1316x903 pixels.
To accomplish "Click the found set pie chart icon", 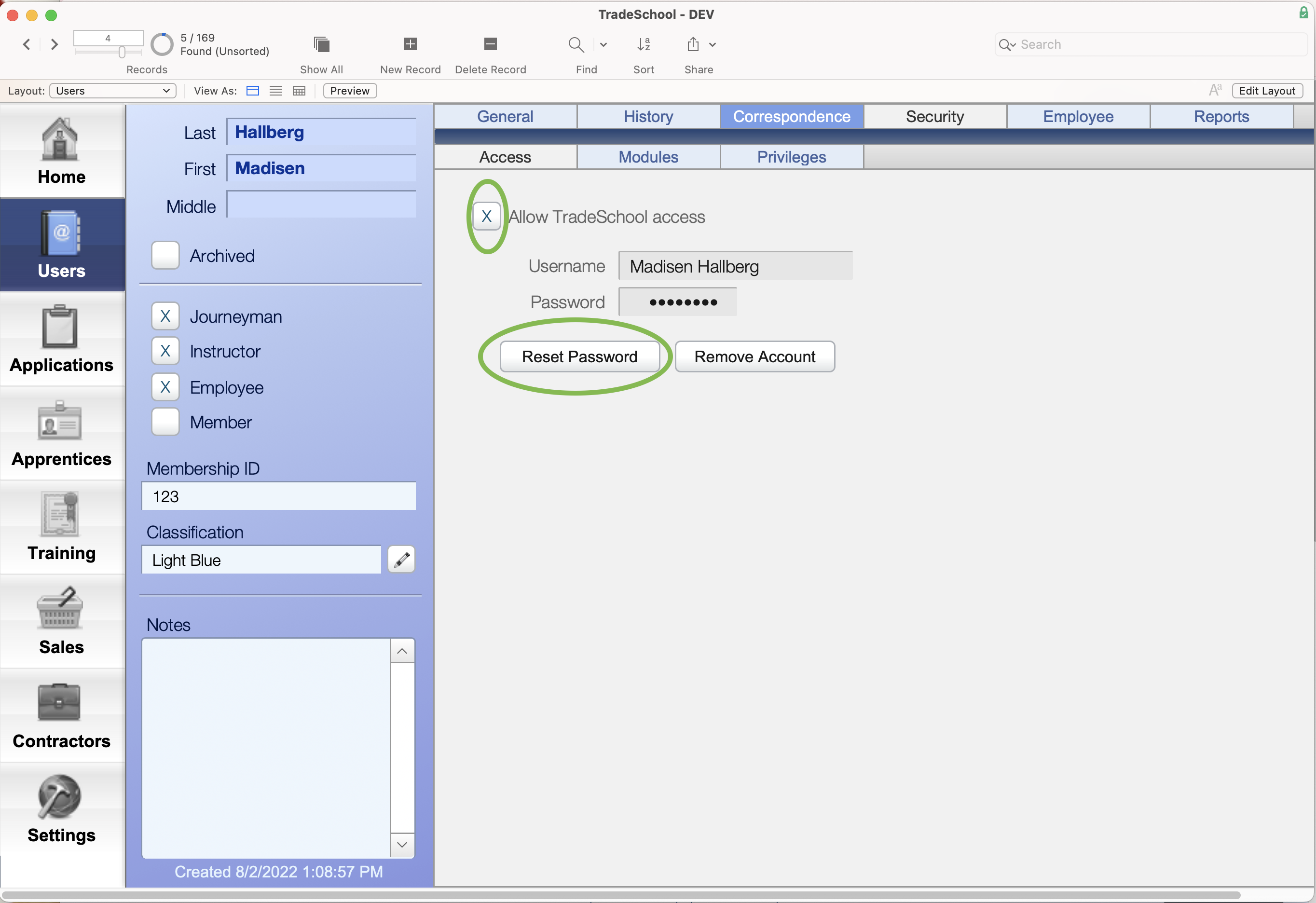I will 162,44.
